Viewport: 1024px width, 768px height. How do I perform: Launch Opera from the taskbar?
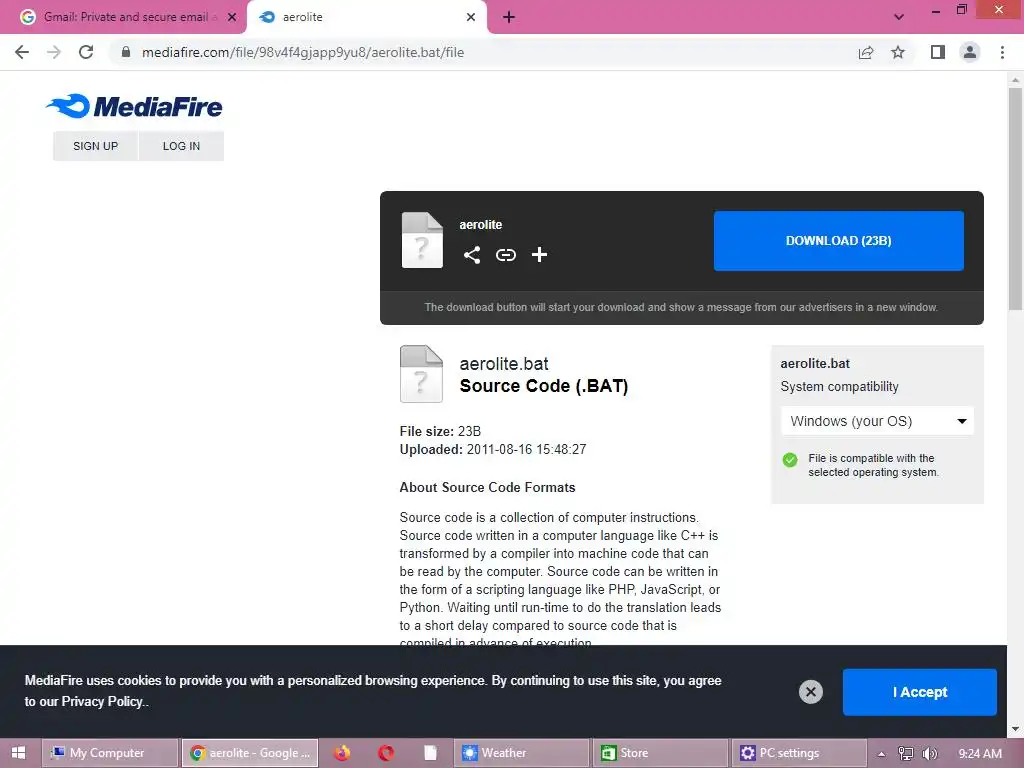coord(386,753)
